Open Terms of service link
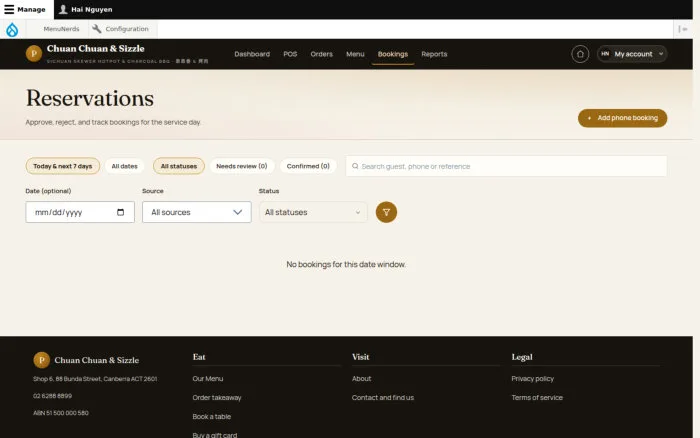 point(537,397)
